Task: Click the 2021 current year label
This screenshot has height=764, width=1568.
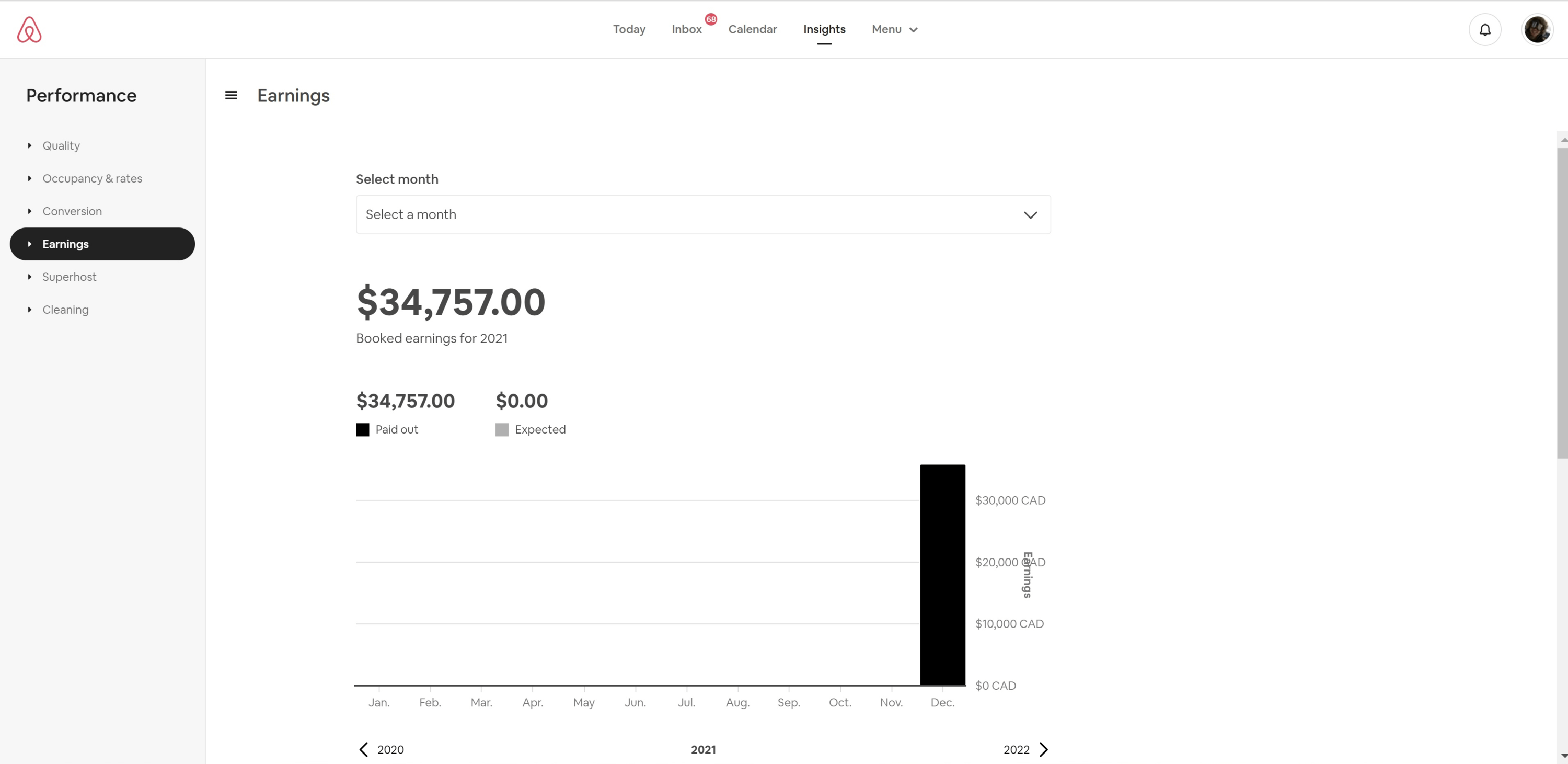Action: click(x=703, y=750)
